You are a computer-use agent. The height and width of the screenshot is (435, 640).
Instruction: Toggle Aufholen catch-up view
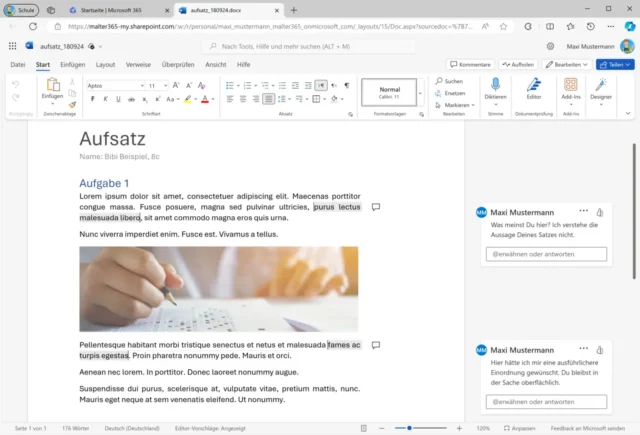[x=519, y=64]
